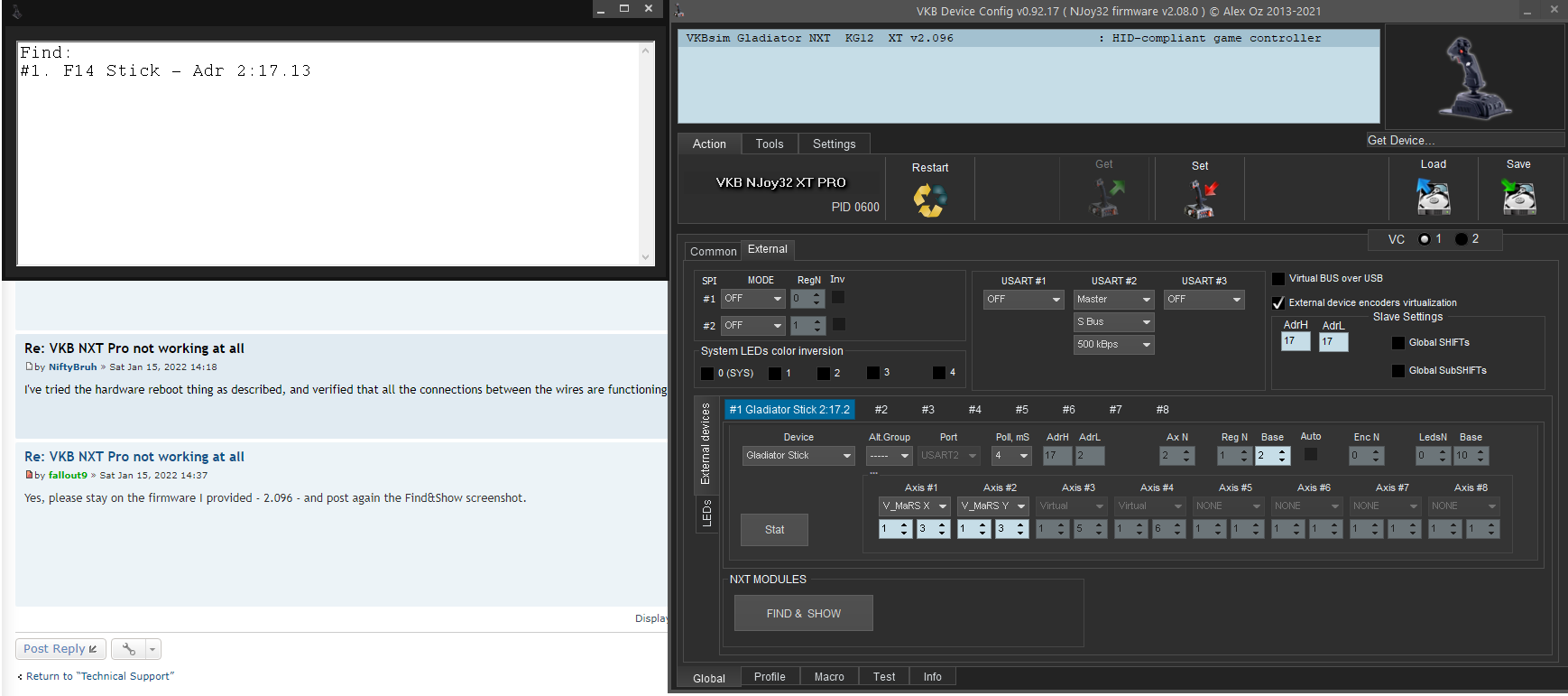Toggle LED 3 color inversion checkbox
Viewport: 1568px width, 696px height.
(x=872, y=373)
